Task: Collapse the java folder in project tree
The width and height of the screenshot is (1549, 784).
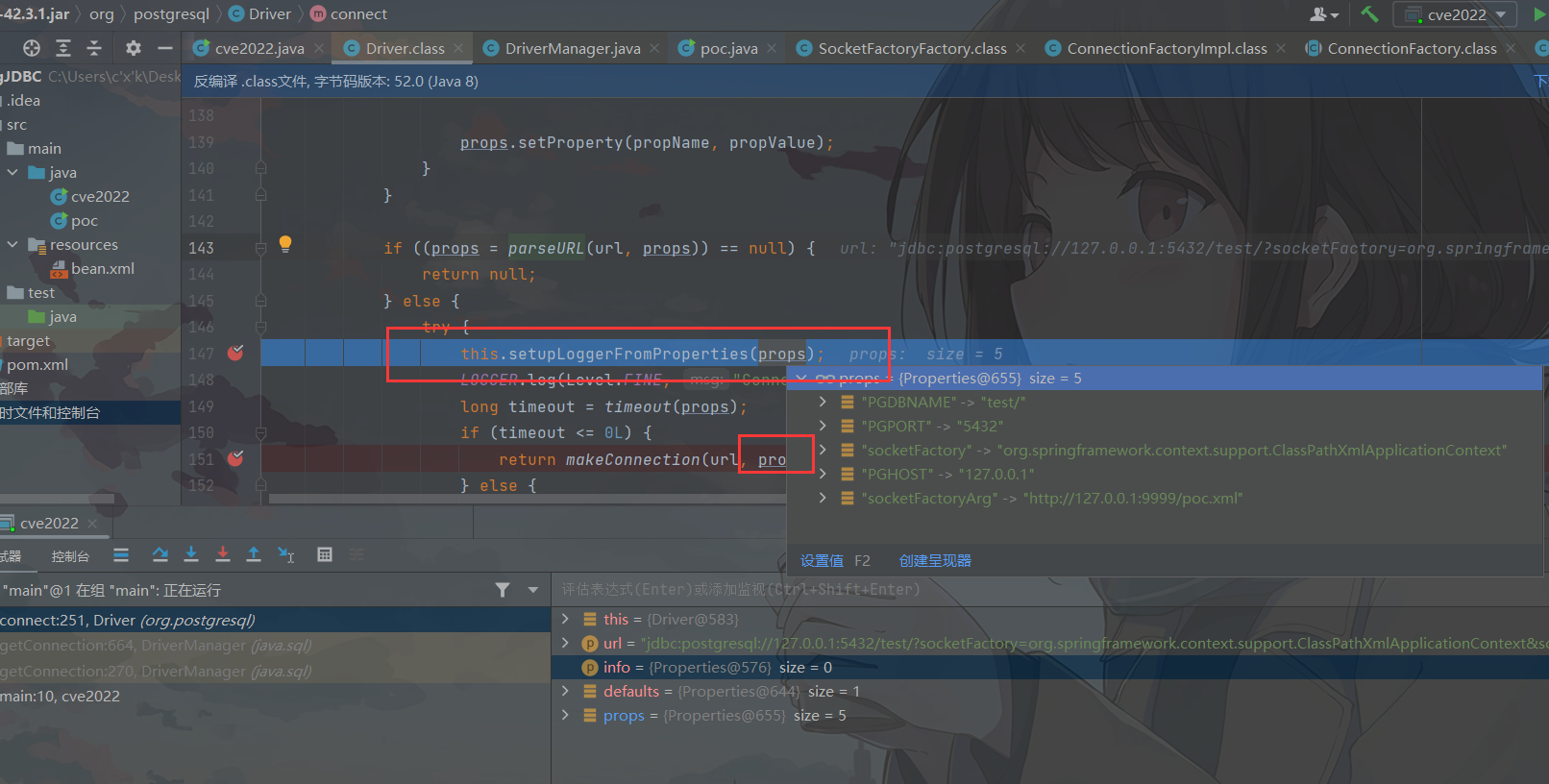Action: pos(12,172)
